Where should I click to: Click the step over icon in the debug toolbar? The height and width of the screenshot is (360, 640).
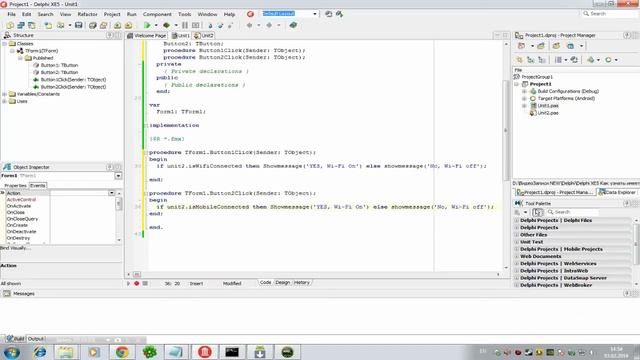[x=220, y=25]
